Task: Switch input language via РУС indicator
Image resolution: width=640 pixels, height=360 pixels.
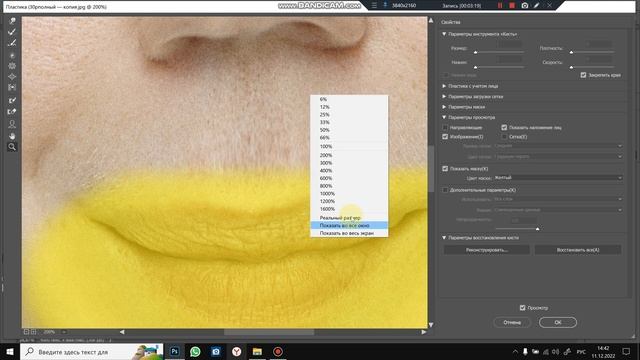Action: tap(581, 351)
